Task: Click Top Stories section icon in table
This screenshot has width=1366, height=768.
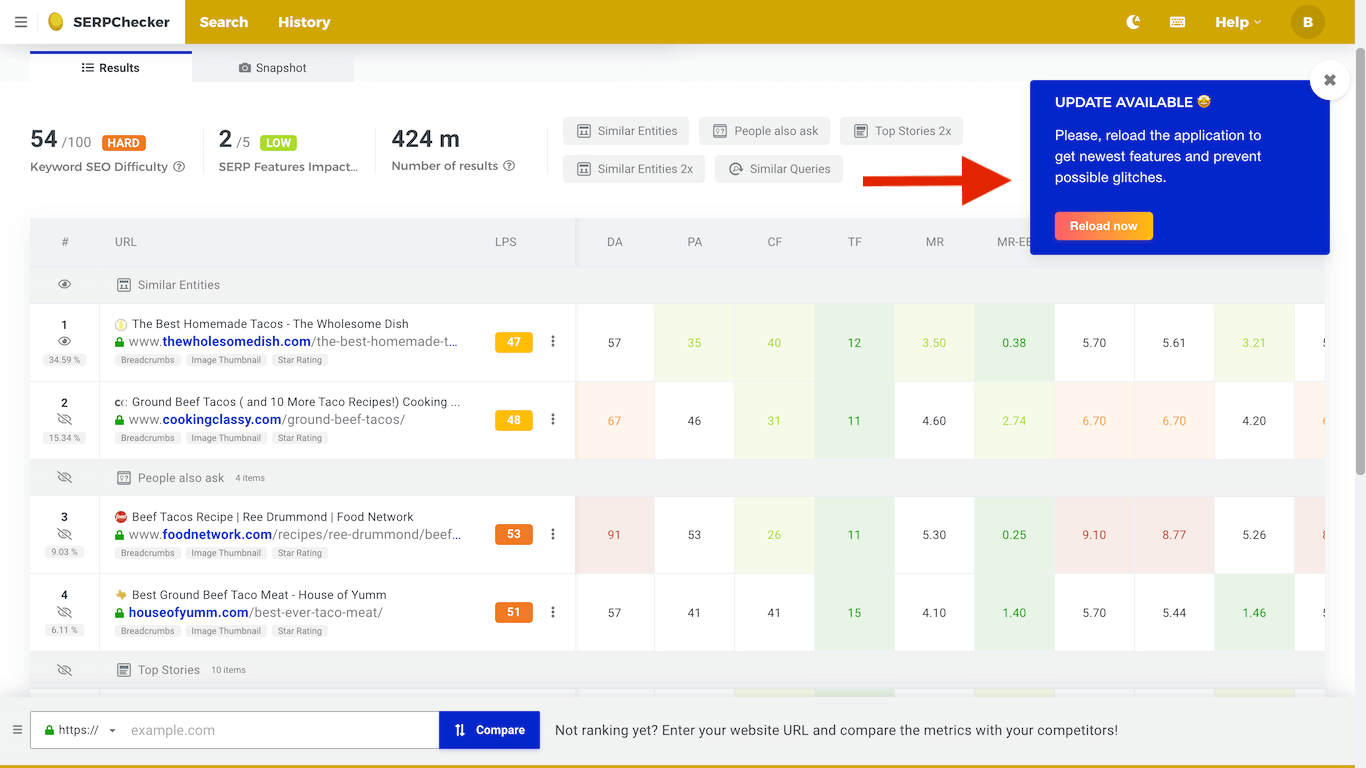Action: (124, 670)
